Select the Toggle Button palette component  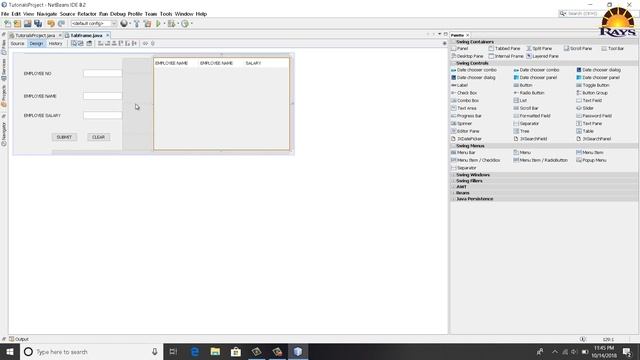(x=593, y=85)
